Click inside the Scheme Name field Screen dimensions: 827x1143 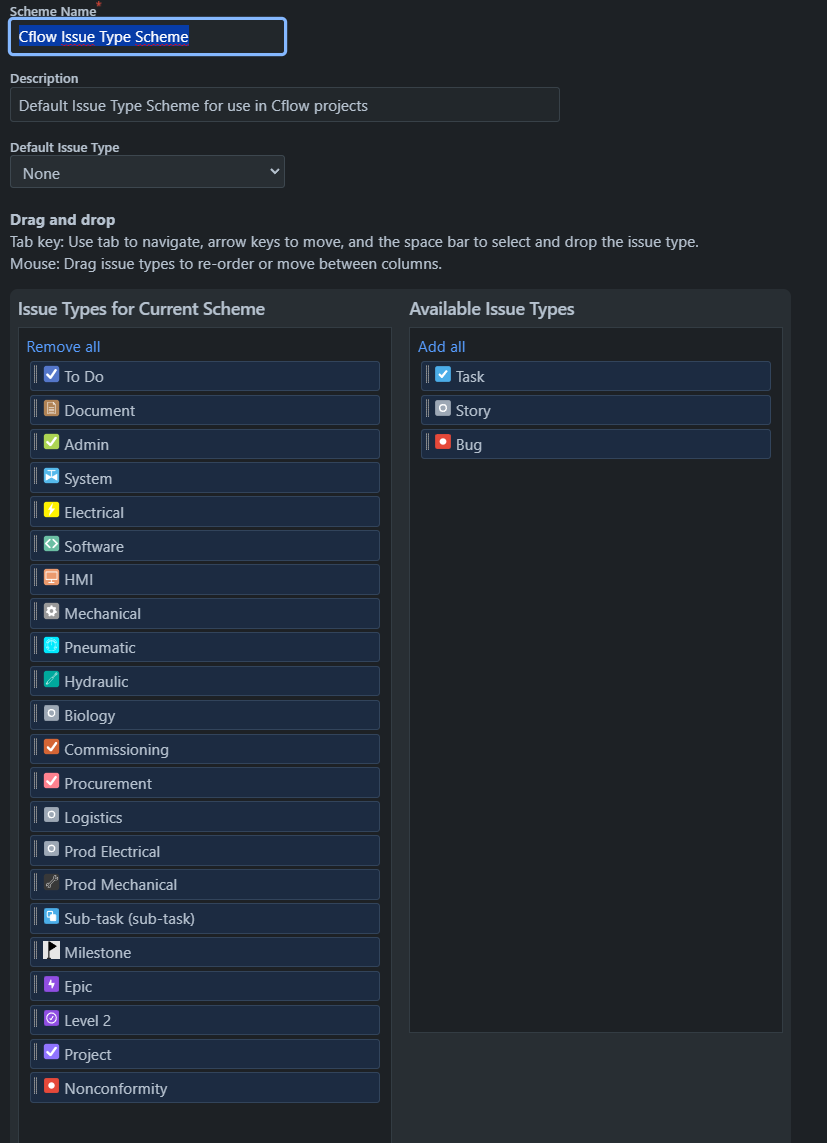146,36
